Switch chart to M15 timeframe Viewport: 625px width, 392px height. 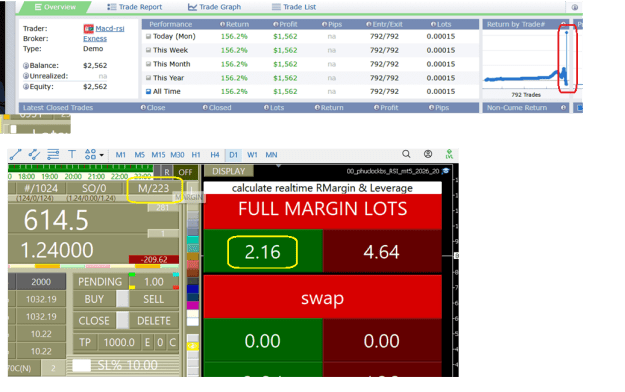[158, 155]
